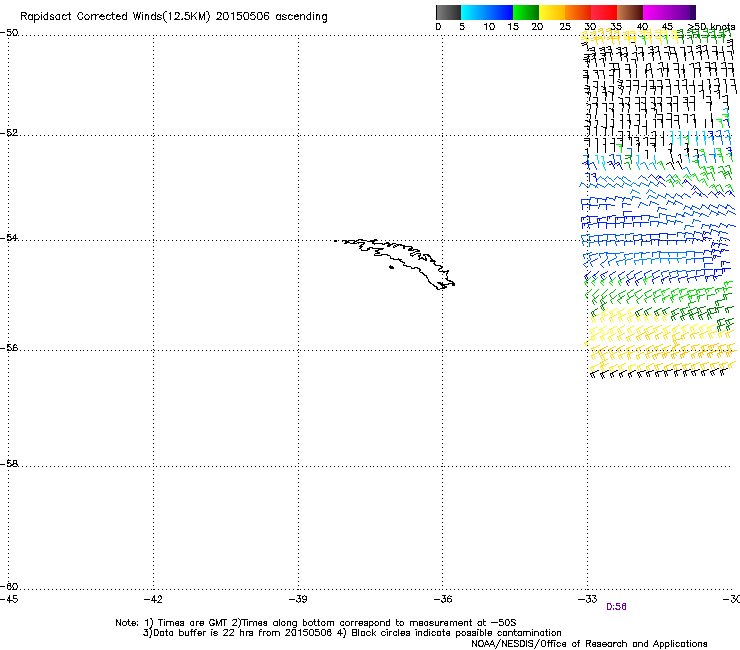
Task: Click the 'Data buffer is 22 hrs' note line
Action: (352, 633)
